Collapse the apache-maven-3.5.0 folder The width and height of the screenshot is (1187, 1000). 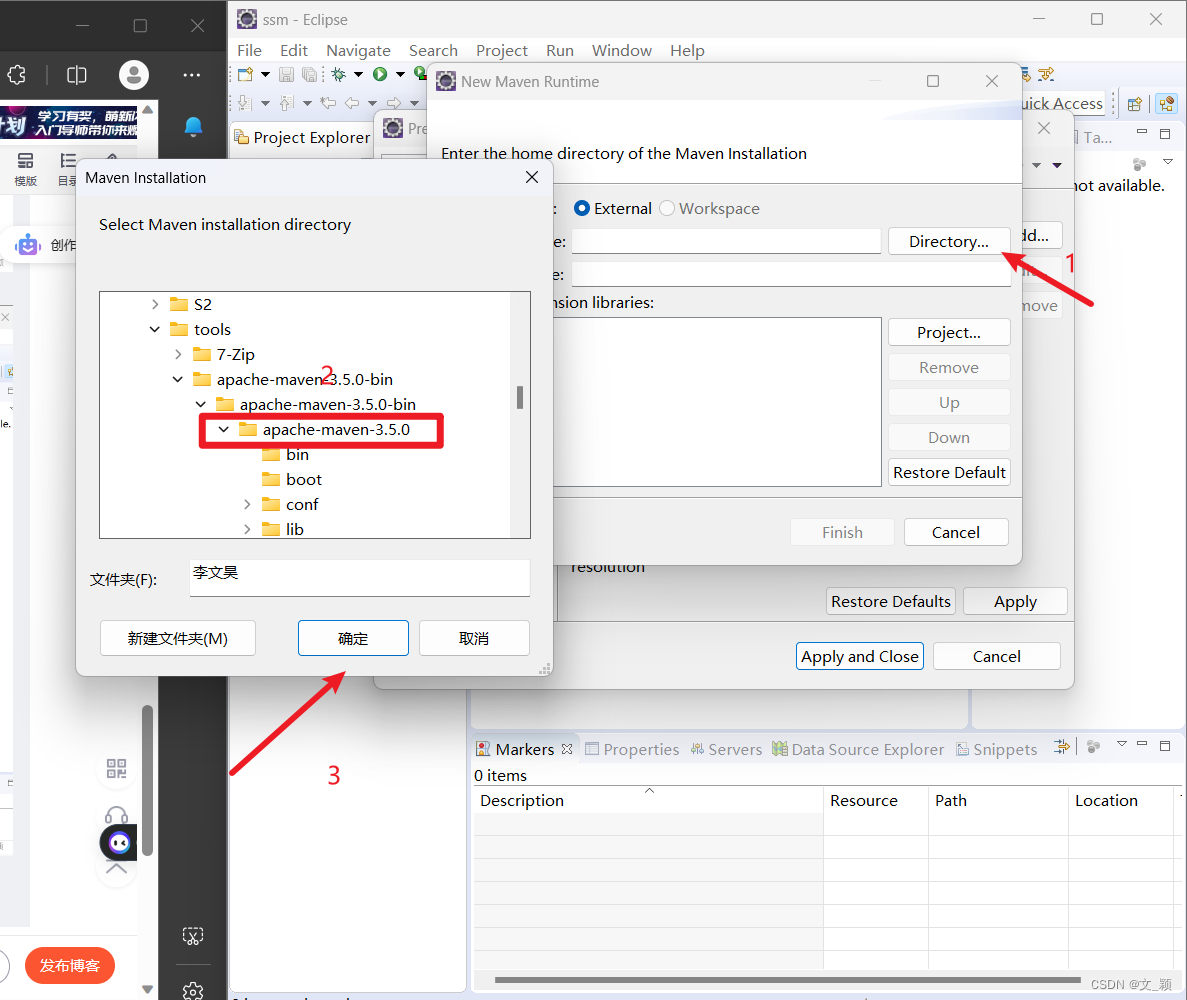(224, 429)
